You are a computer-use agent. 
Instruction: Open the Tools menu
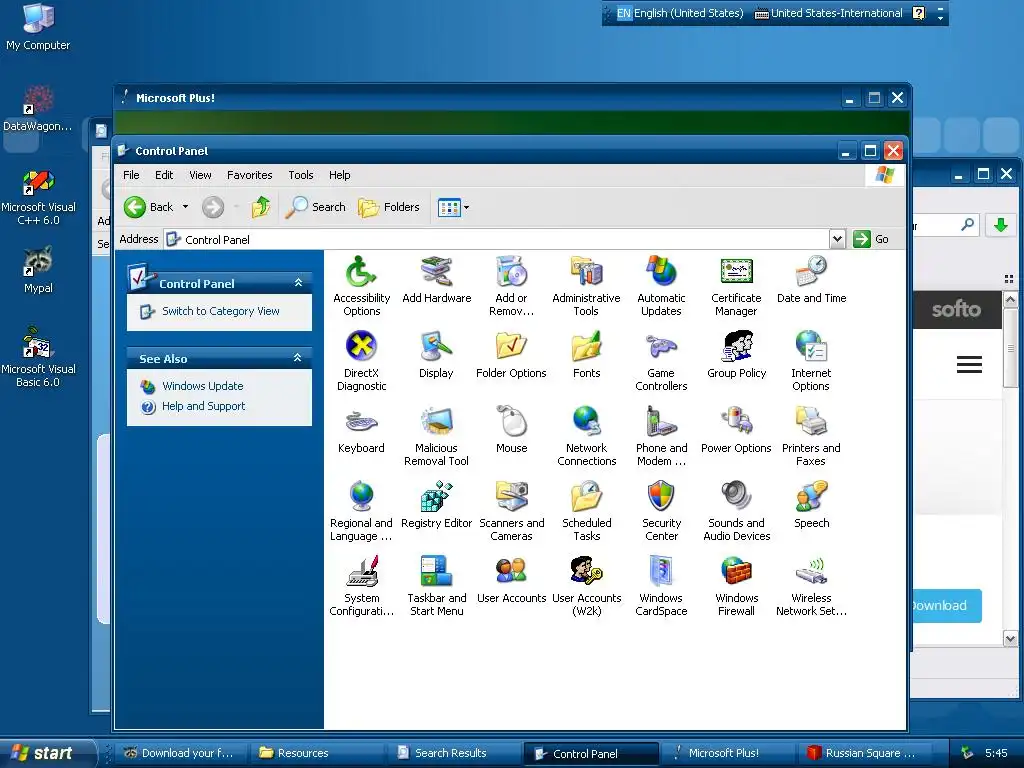pos(301,175)
